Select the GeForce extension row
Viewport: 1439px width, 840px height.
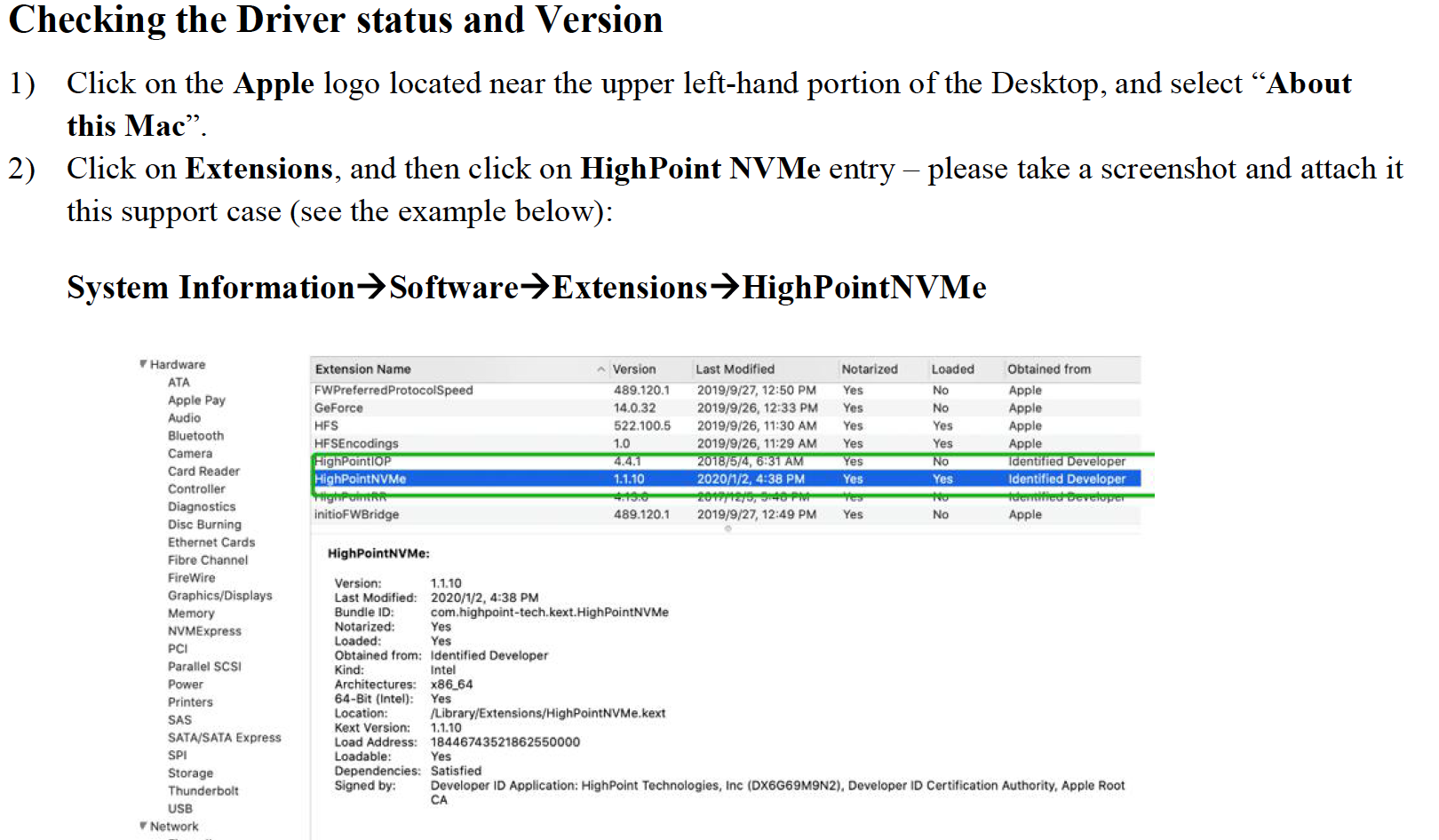[x=726, y=408]
